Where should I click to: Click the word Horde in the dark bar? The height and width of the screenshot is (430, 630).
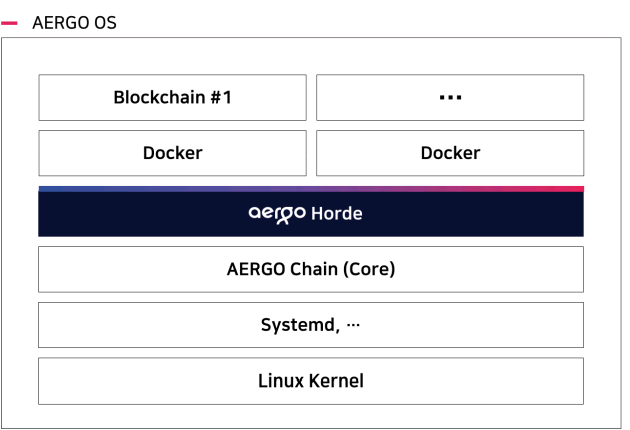(336, 213)
